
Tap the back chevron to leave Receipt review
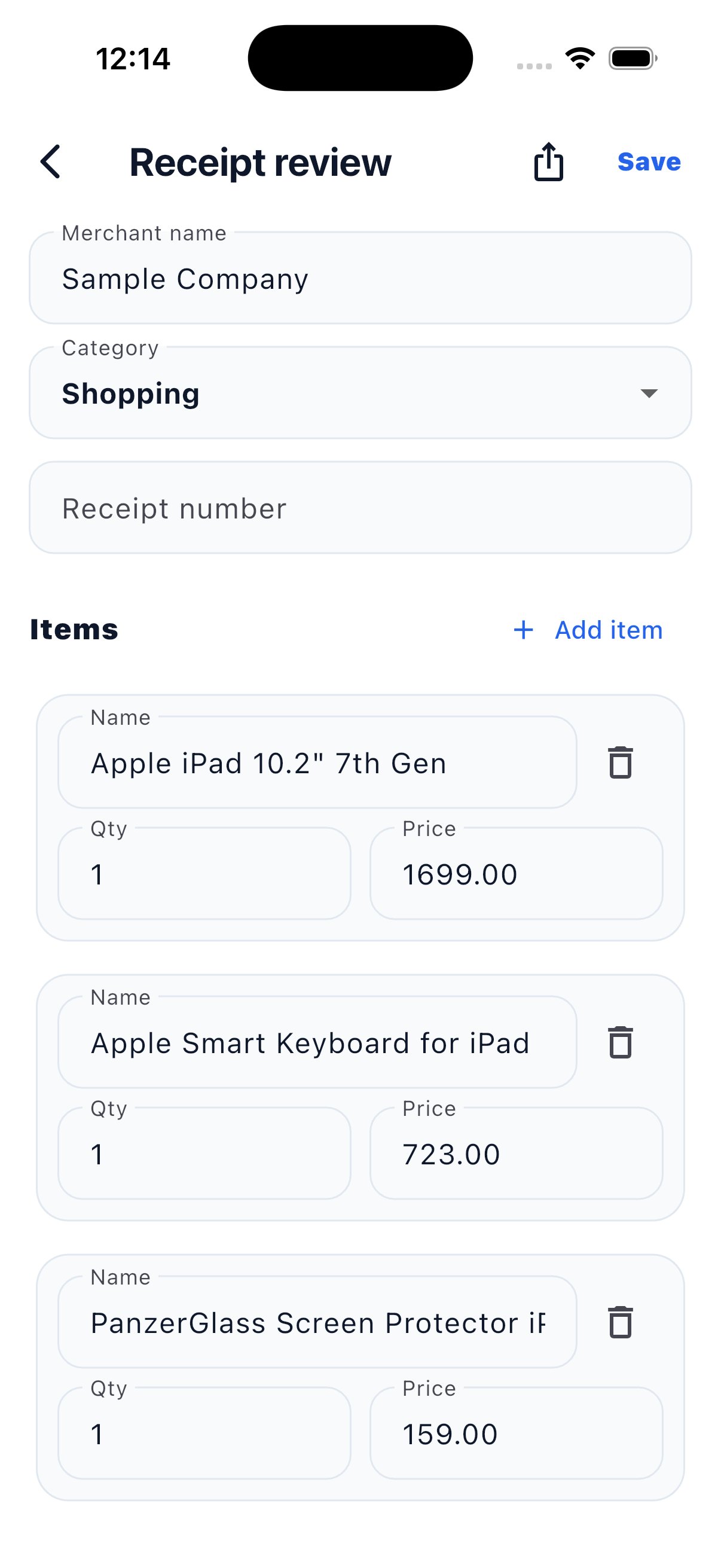51,162
